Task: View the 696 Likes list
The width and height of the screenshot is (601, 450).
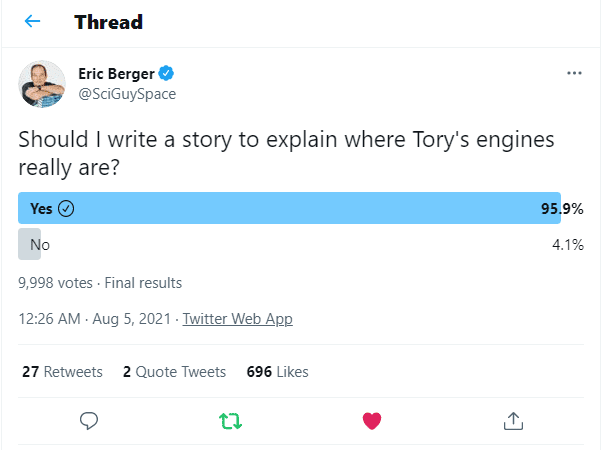Action: [277, 372]
